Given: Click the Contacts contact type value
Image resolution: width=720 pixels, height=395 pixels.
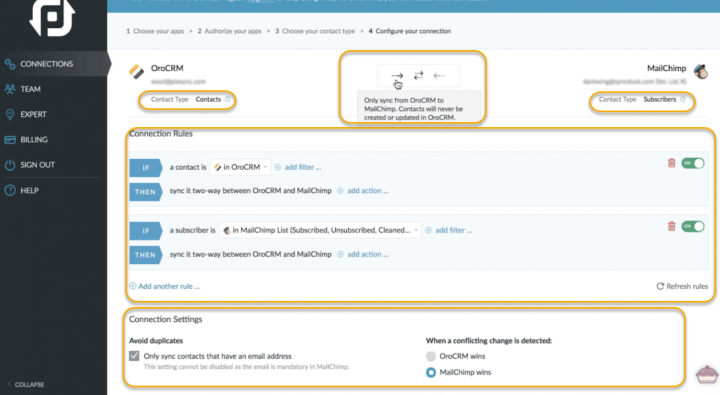Looking at the screenshot, I should click(208, 99).
